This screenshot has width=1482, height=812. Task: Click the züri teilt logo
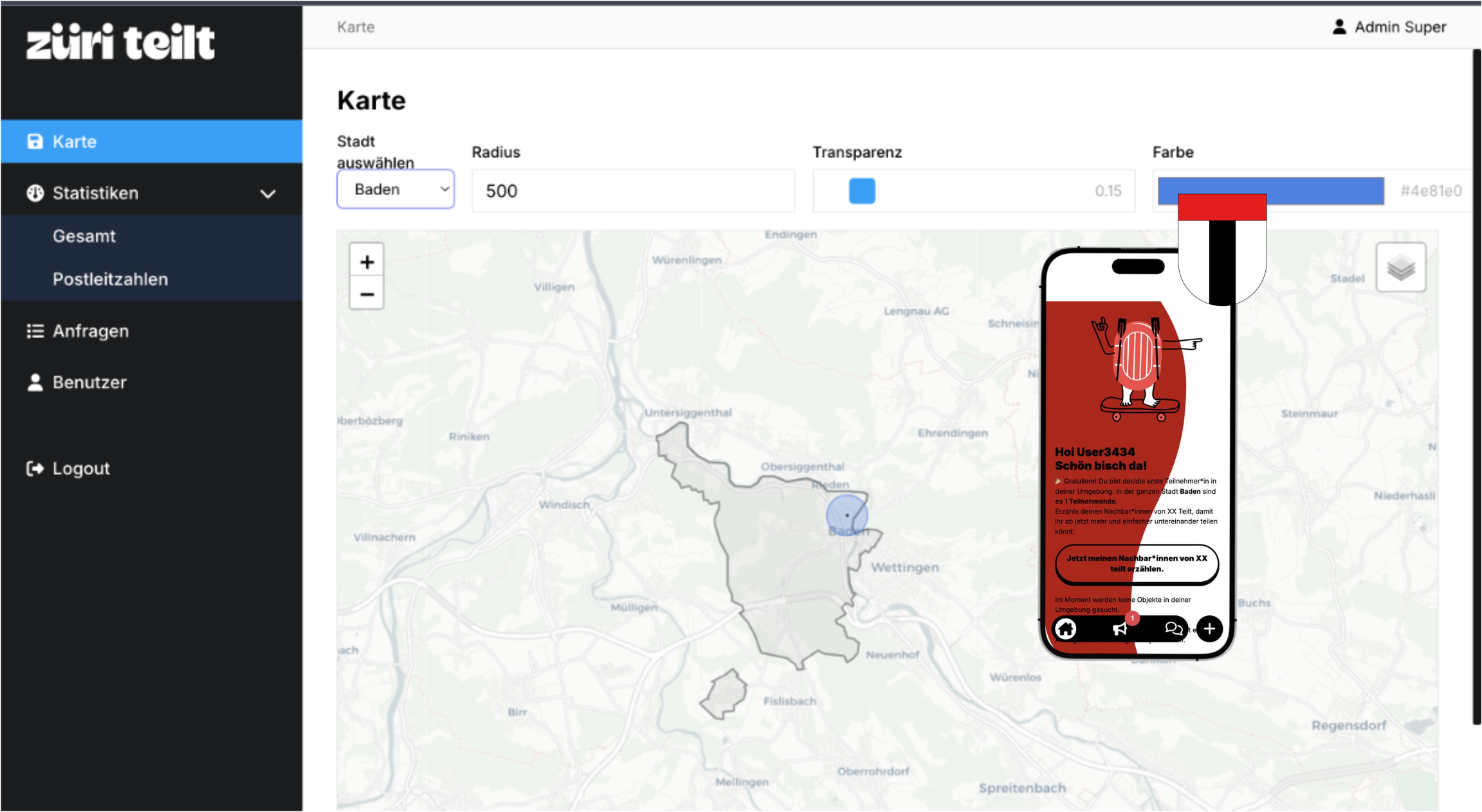point(120,42)
